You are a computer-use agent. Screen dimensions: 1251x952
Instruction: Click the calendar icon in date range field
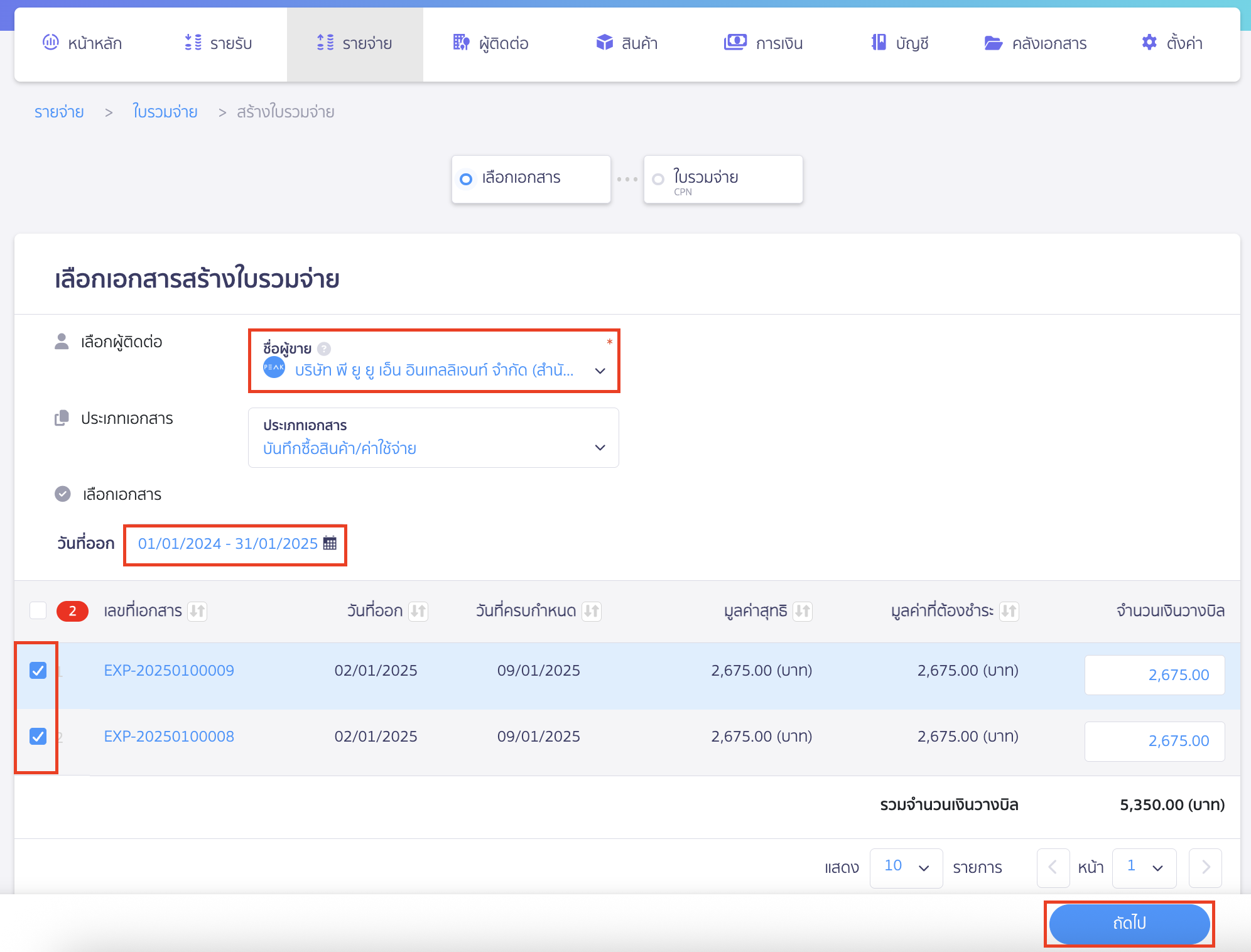(x=330, y=543)
